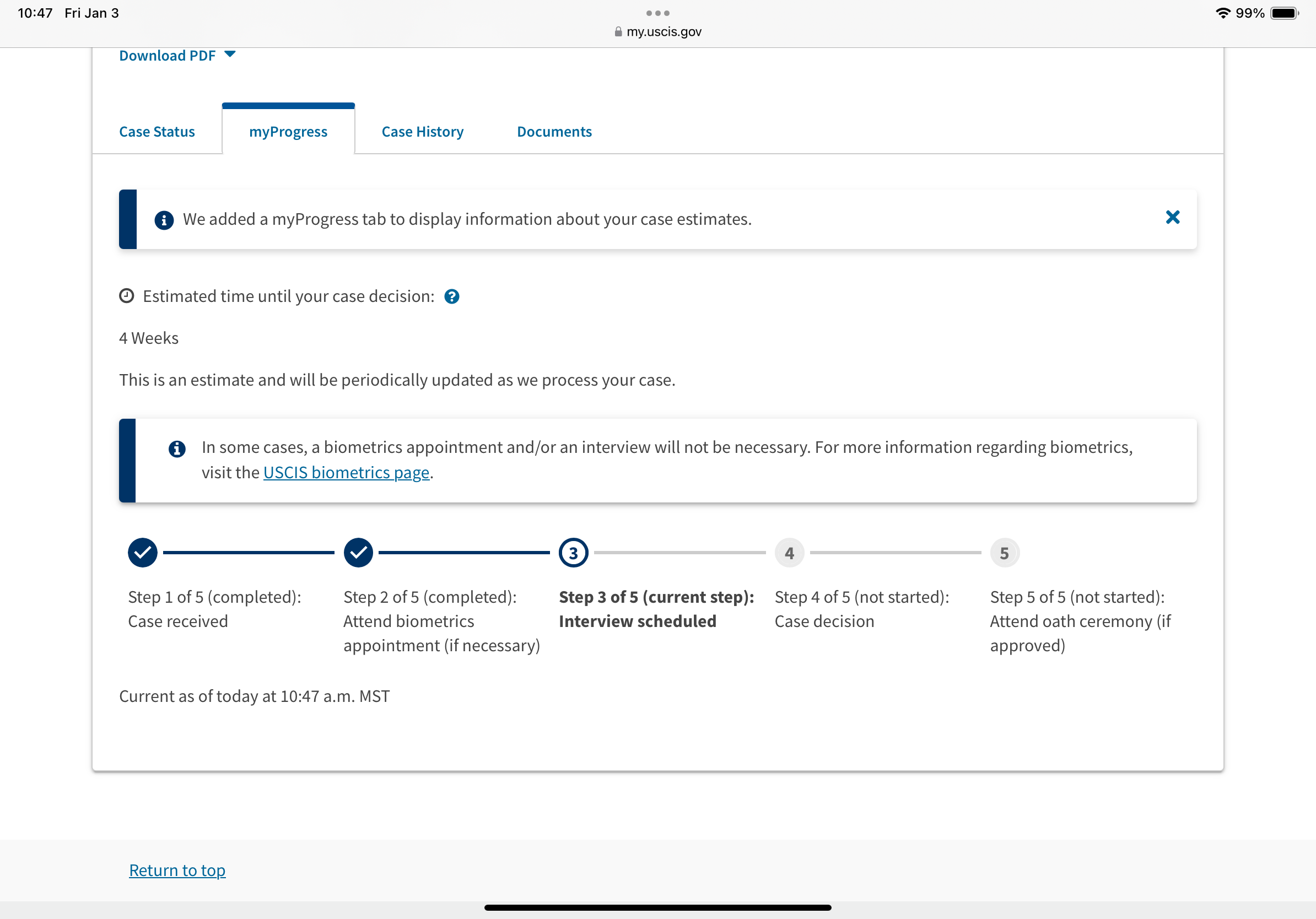Click the current step 3 circle
1316x919 pixels.
[573, 553]
